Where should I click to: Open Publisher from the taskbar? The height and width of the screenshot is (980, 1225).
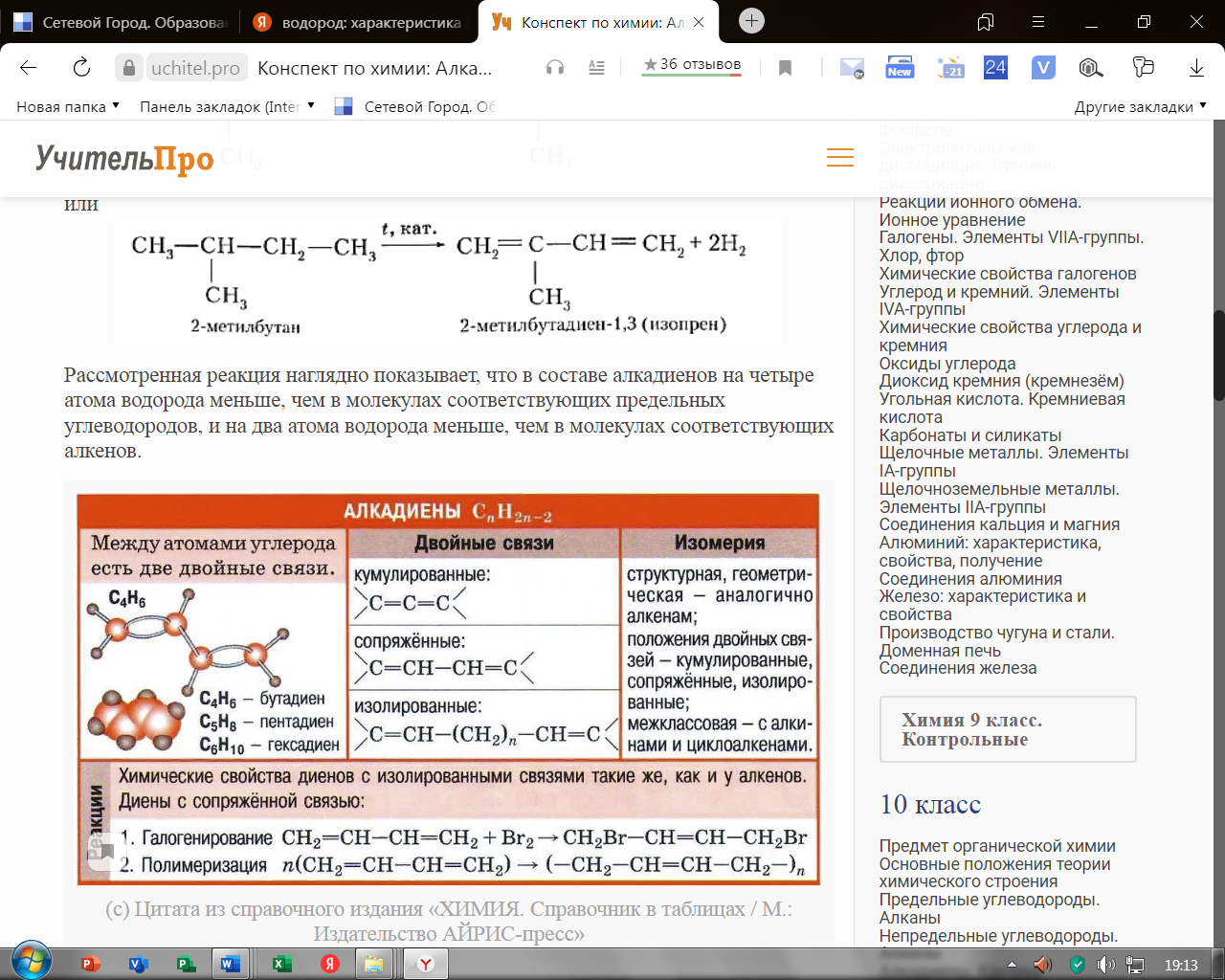188,964
